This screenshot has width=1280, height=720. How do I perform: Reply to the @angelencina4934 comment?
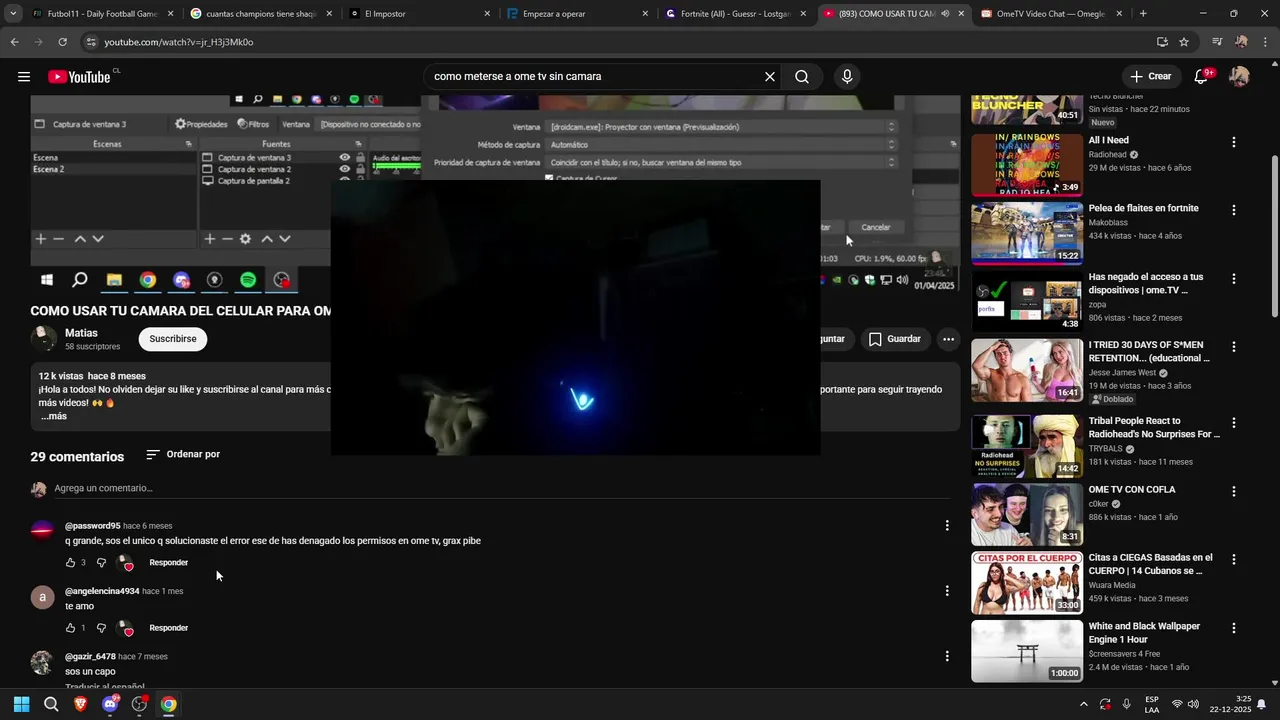pyautogui.click(x=168, y=628)
